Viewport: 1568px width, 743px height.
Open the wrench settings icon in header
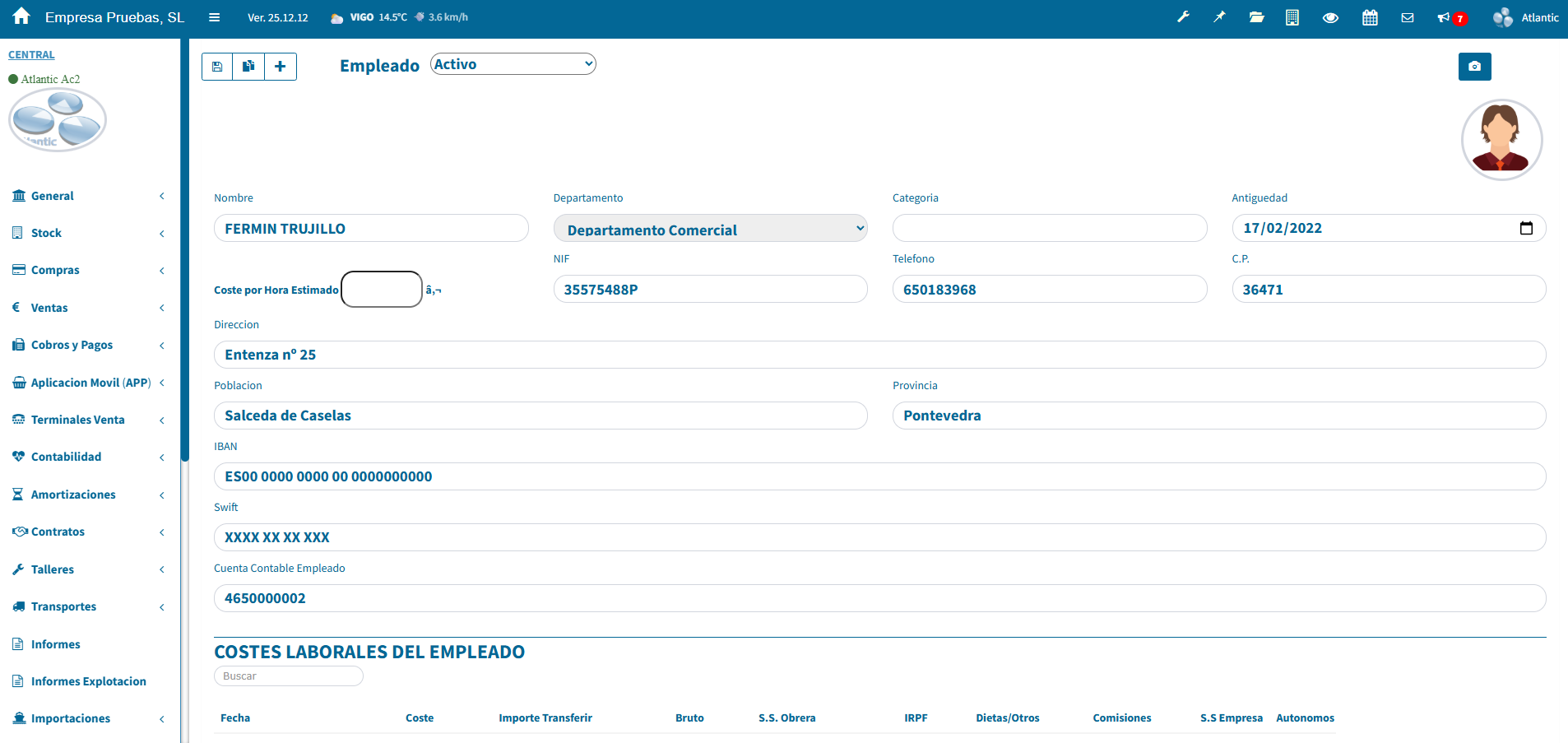click(1183, 17)
